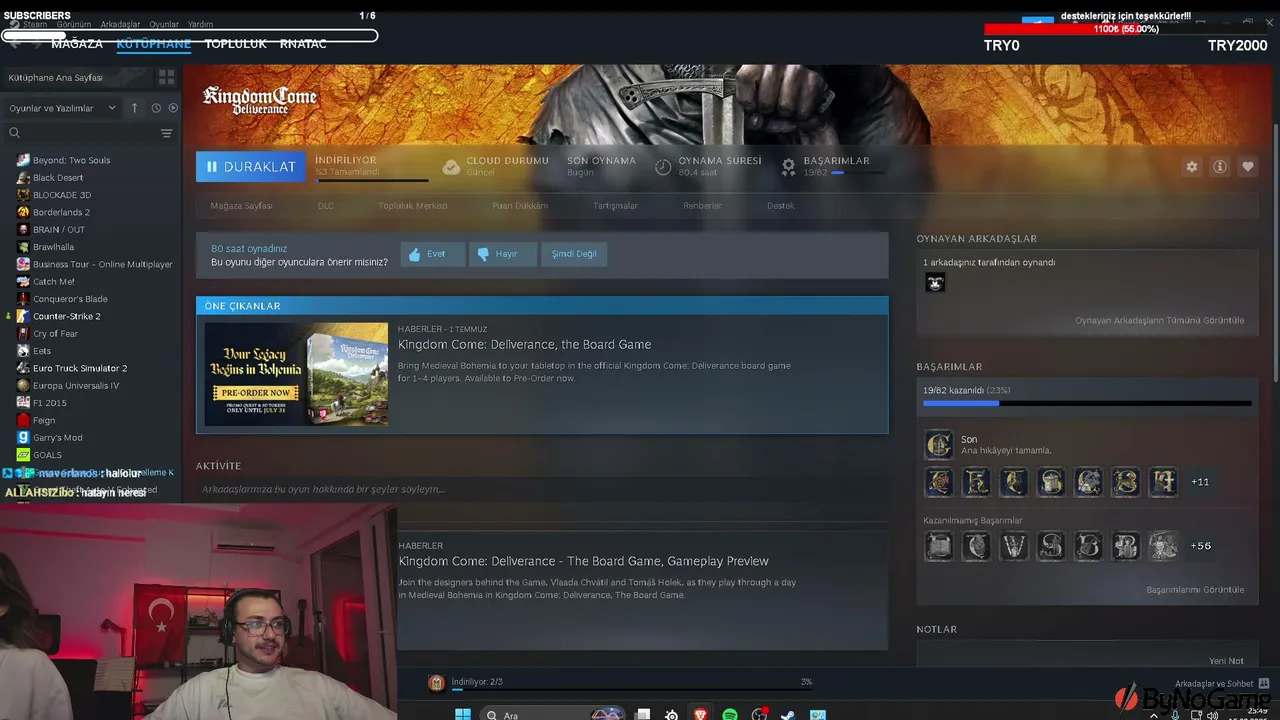
Task: Select Borderlands 2 in library list
Action: [x=61, y=212]
